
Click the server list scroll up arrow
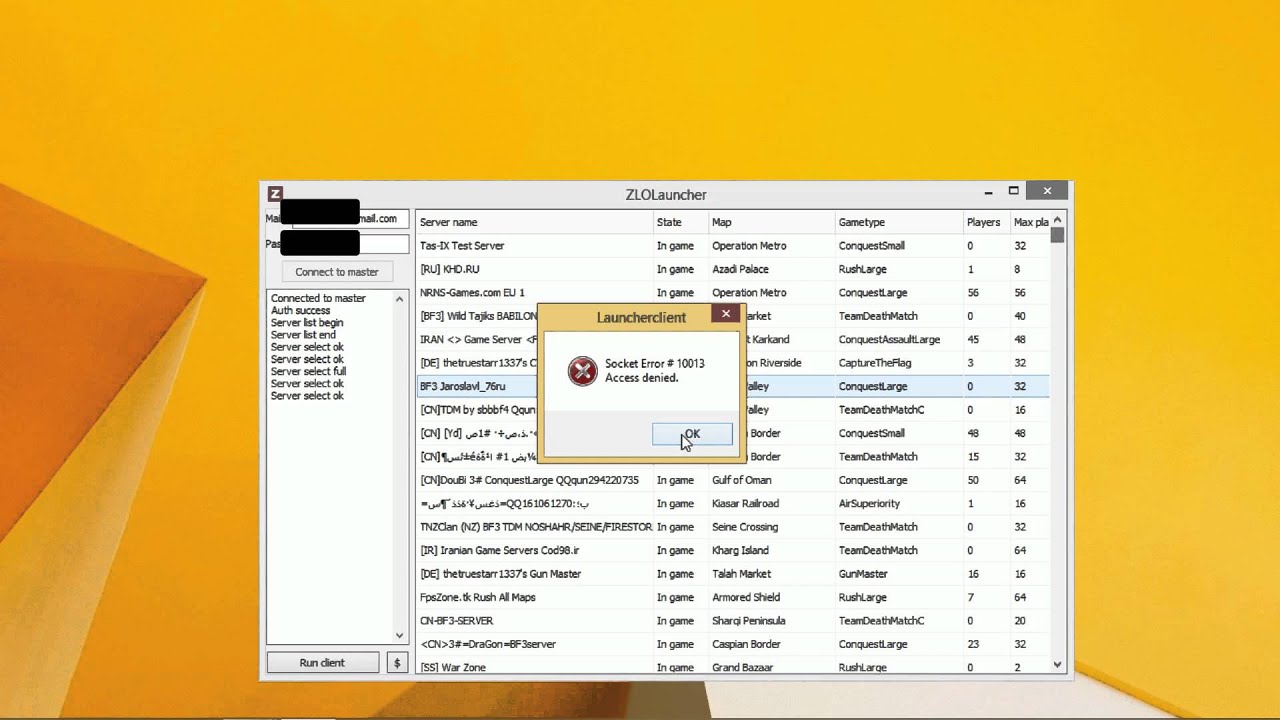click(1058, 220)
